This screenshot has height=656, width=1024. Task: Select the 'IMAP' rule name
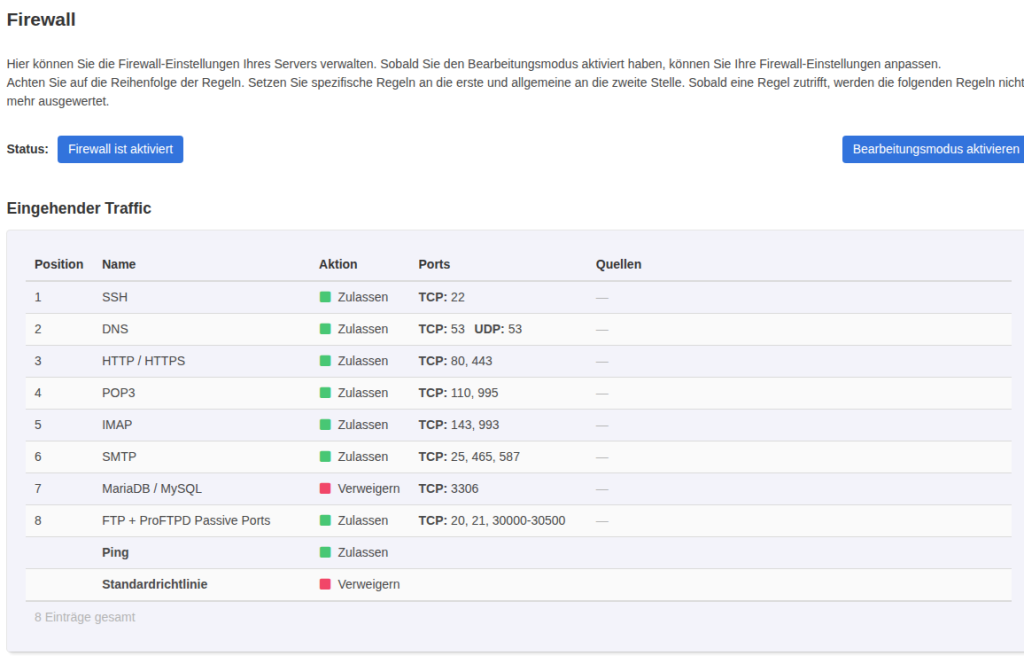[117, 425]
